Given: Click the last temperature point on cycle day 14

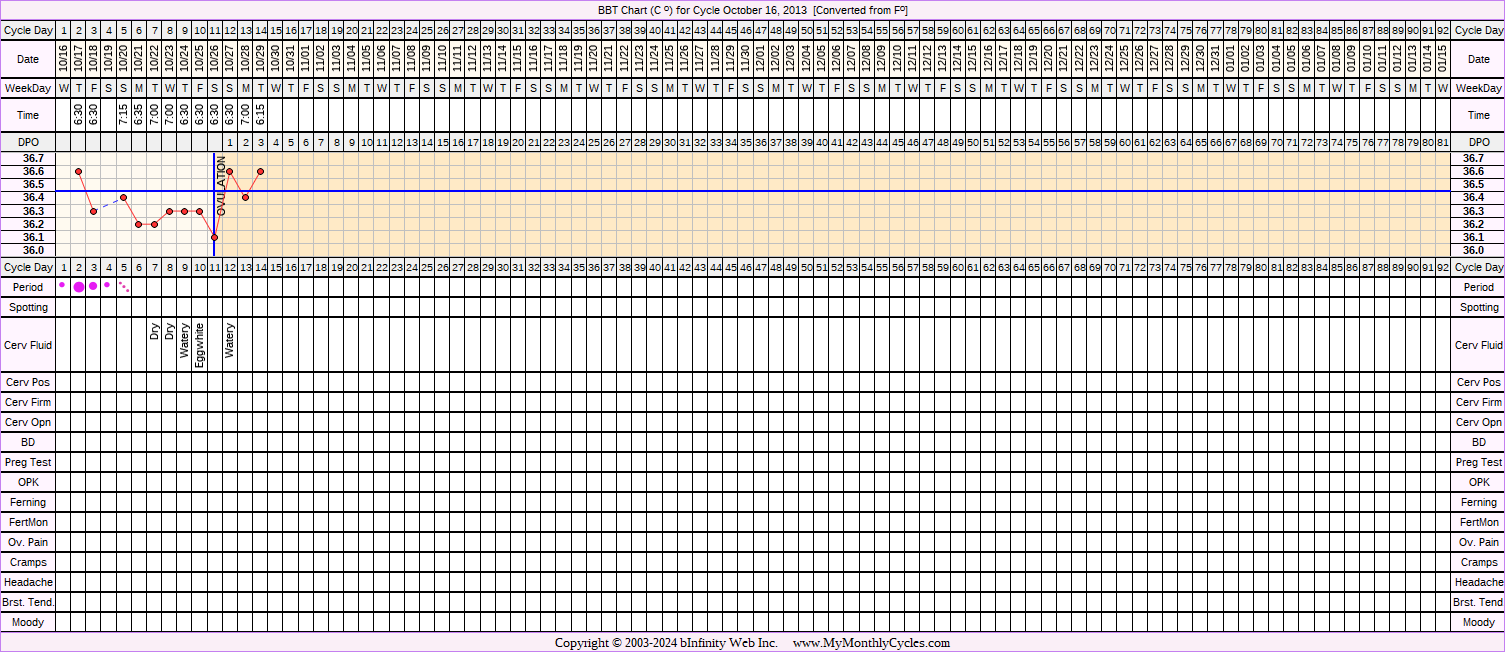Looking at the screenshot, I should [260, 171].
